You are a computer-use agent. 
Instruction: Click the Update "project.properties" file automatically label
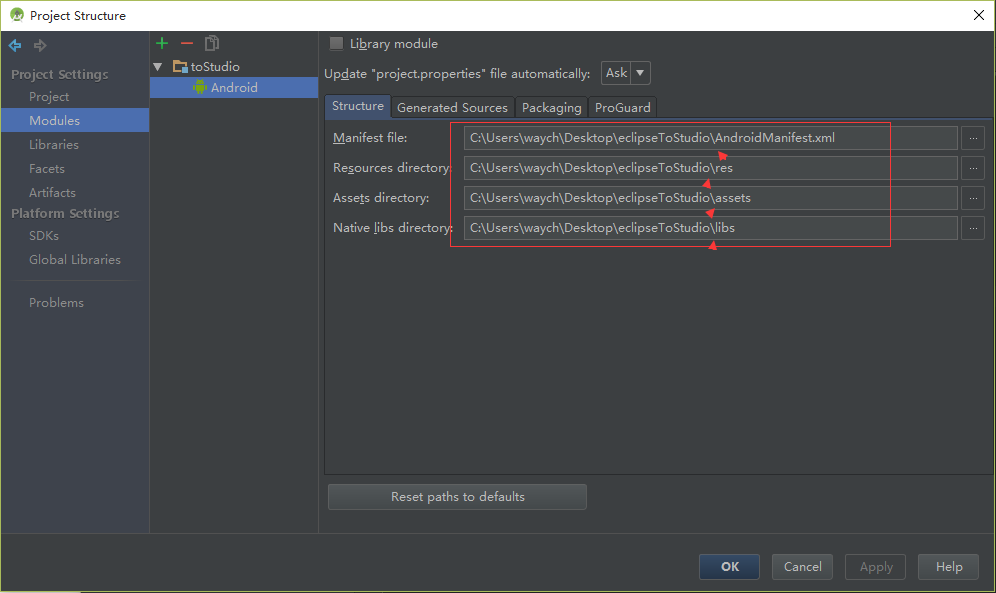(x=457, y=74)
